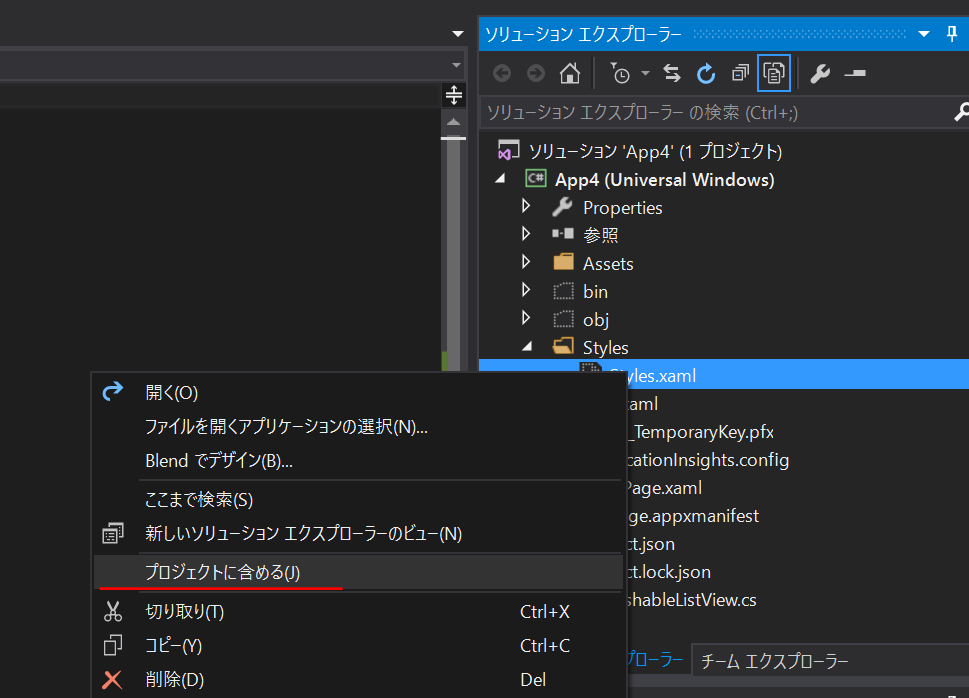Screen dimensions: 969x698
Task: Choose コピー(Y) copy entry
Action: click(358, 645)
